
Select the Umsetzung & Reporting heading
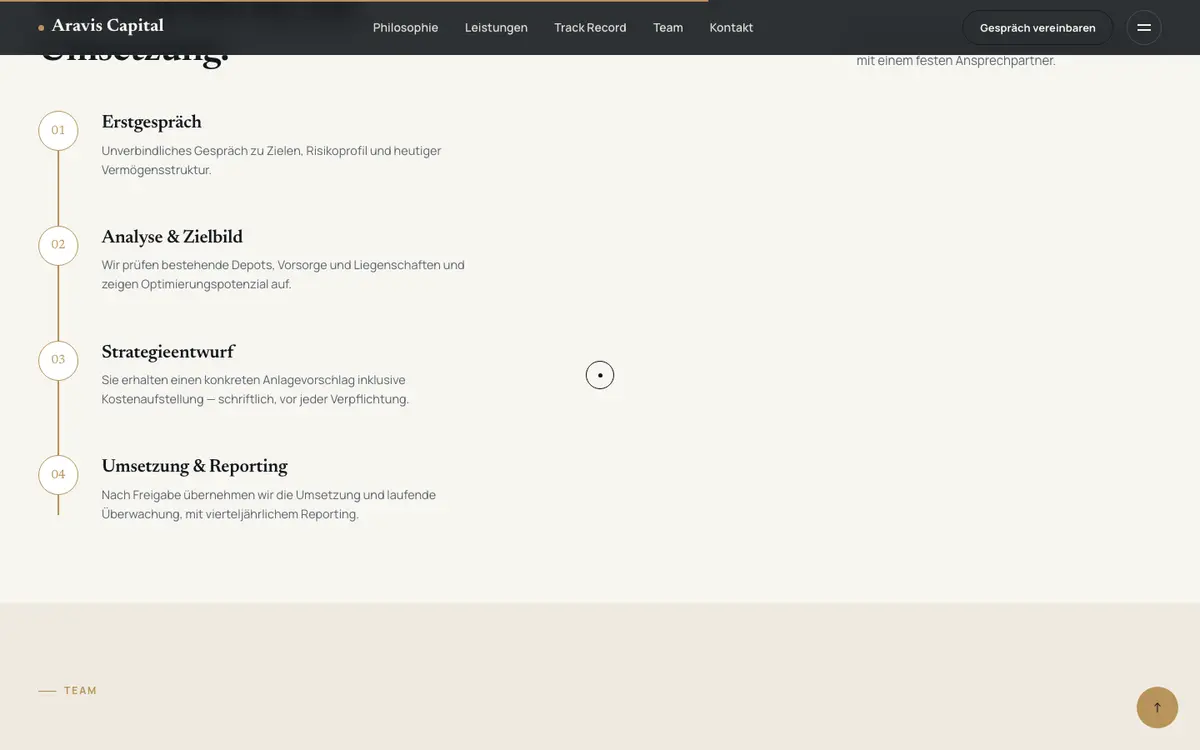tap(195, 466)
